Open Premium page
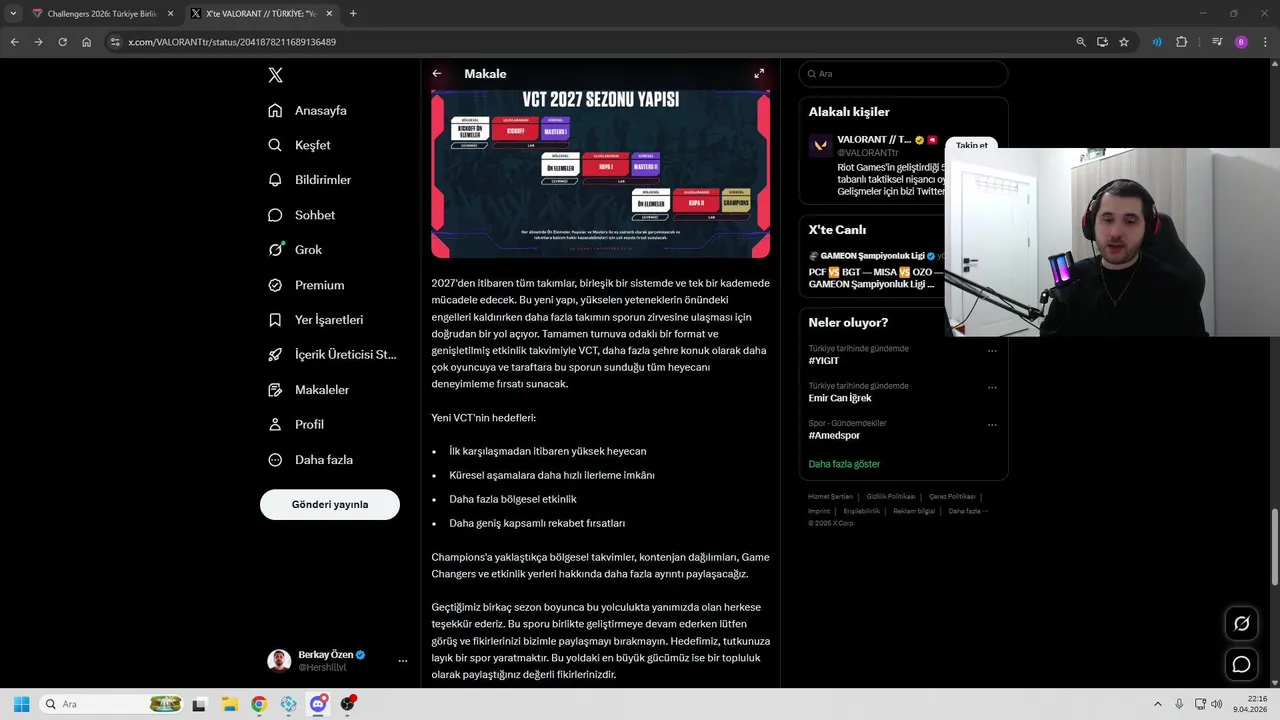Image resolution: width=1280 pixels, height=720 pixels. pos(306,285)
